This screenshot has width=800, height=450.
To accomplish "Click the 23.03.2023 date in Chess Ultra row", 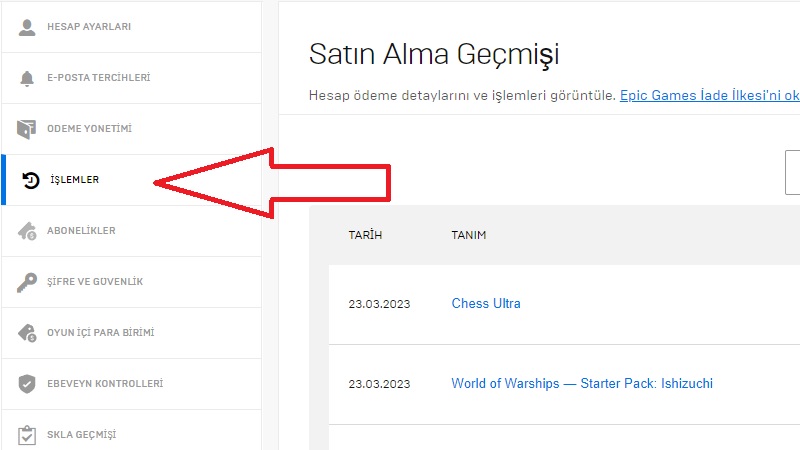I will 379,304.
